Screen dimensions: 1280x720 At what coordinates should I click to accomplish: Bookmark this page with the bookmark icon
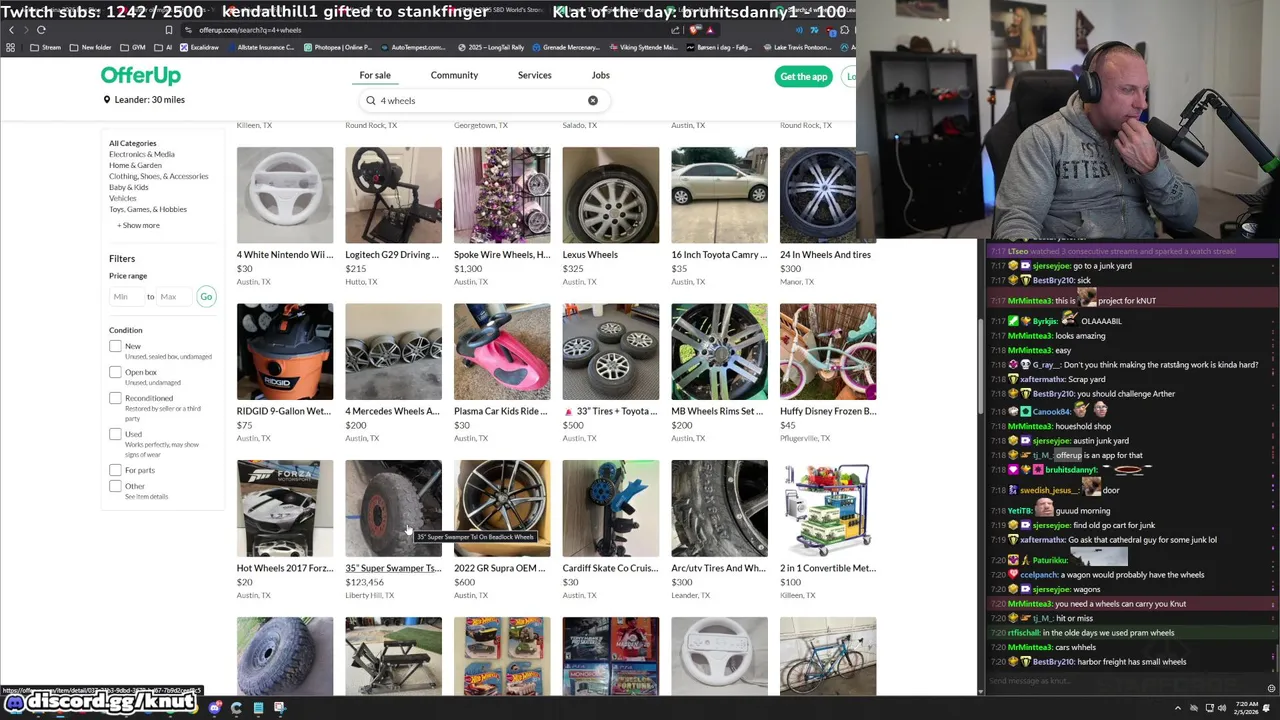click(169, 30)
